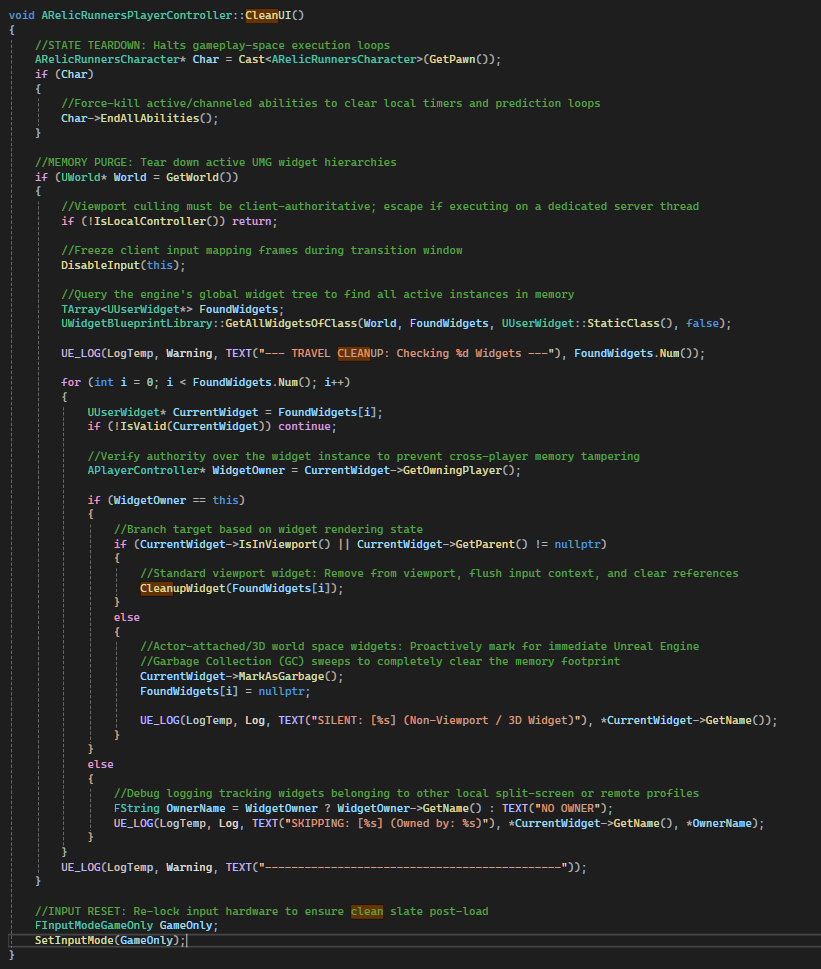
Task: Click MarkAsGarbage() call
Action: click(288, 676)
